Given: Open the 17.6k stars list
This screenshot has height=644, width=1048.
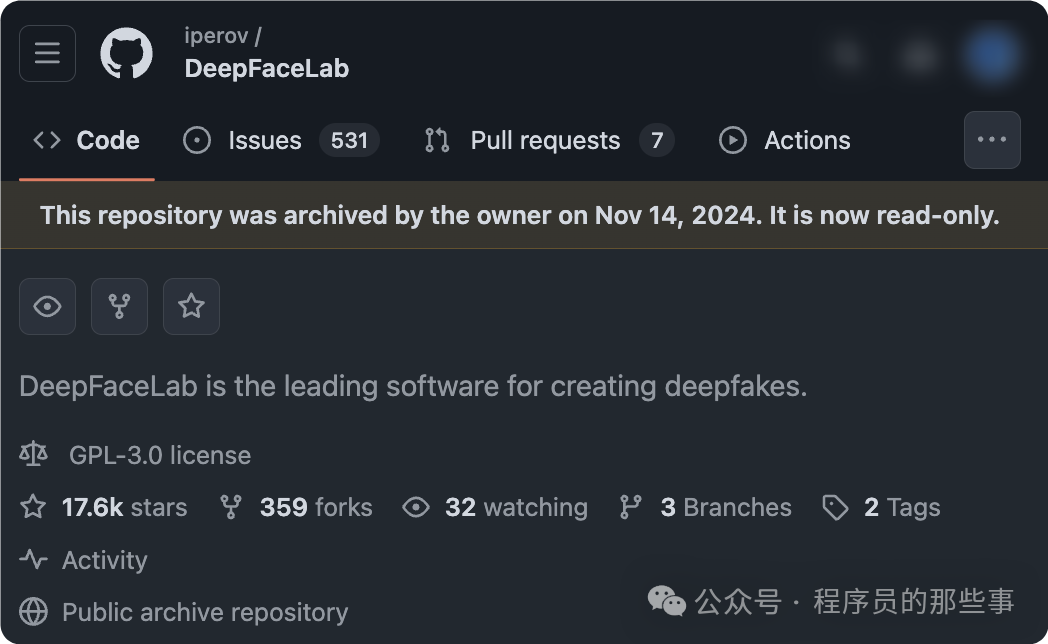Looking at the screenshot, I should point(104,508).
